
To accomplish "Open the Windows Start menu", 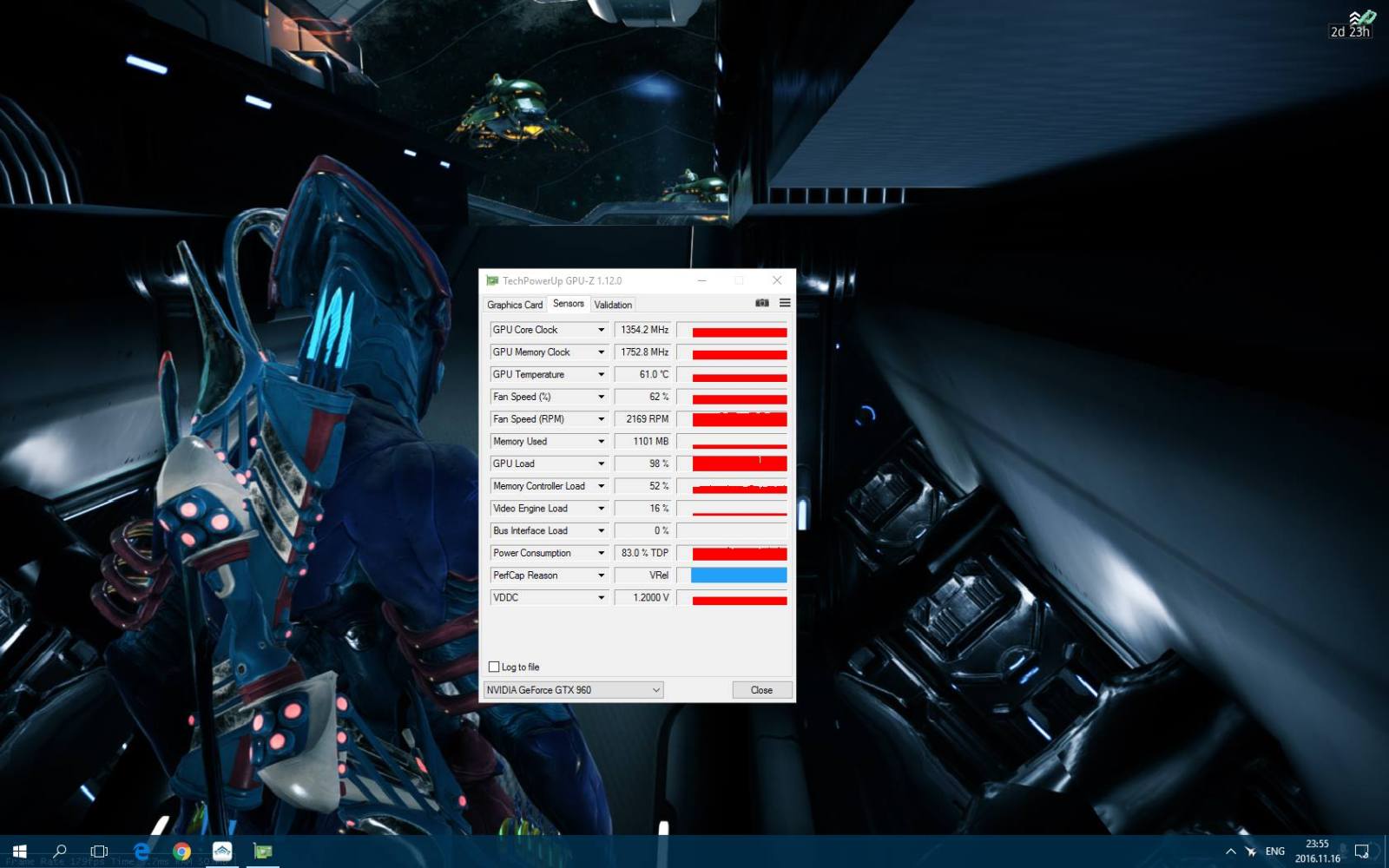I will pyautogui.click(x=20, y=852).
